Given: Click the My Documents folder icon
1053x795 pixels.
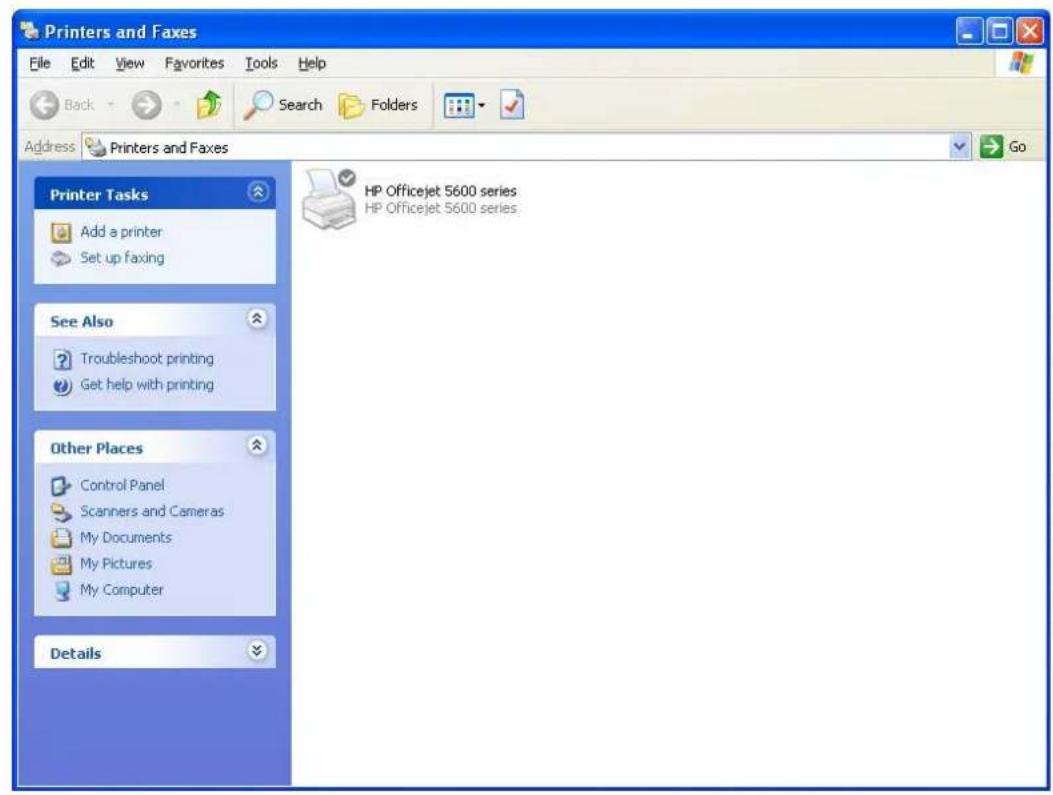Looking at the screenshot, I should [61, 538].
